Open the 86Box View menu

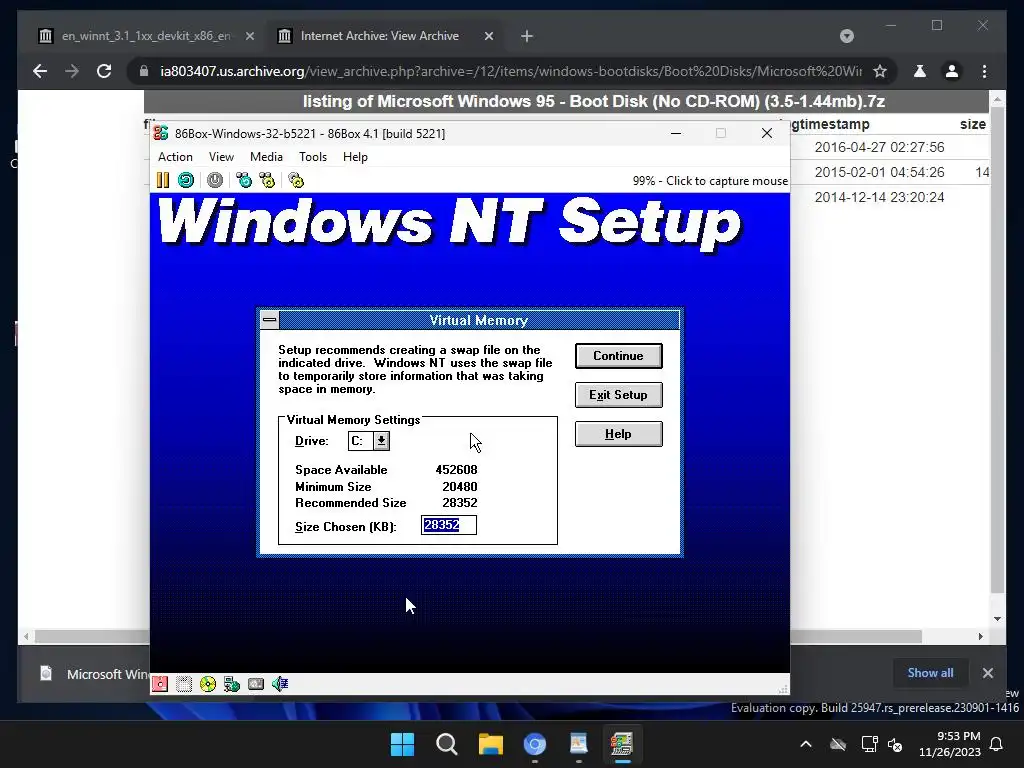(x=221, y=157)
